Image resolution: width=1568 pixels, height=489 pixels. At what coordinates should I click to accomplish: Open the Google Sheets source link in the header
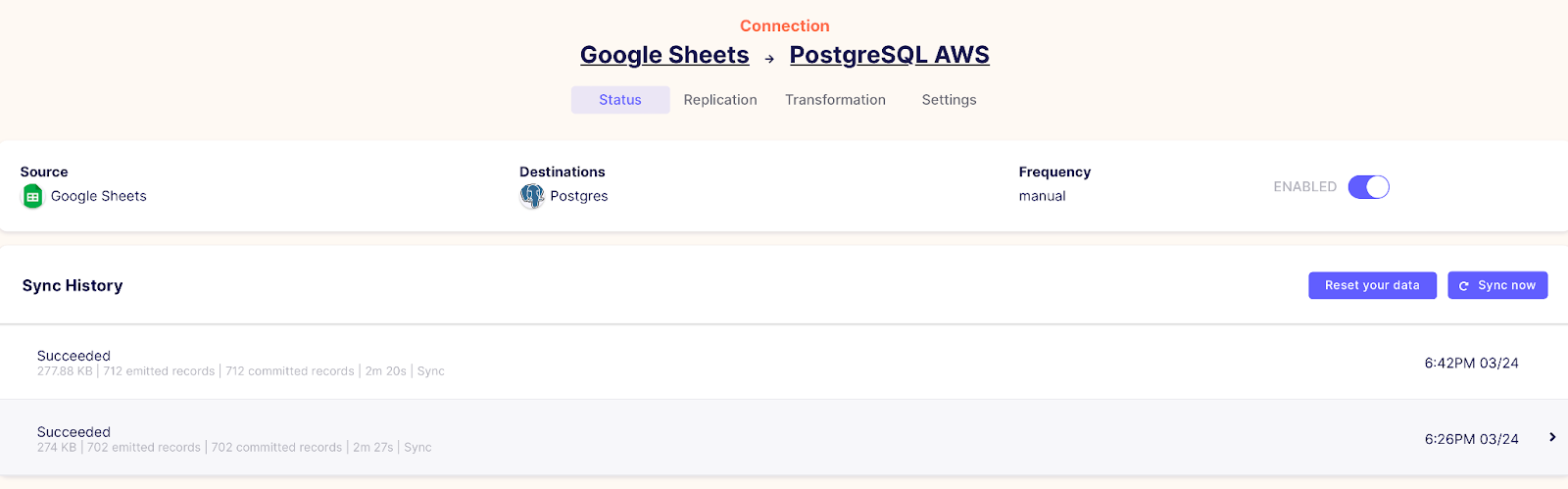(664, 55)
